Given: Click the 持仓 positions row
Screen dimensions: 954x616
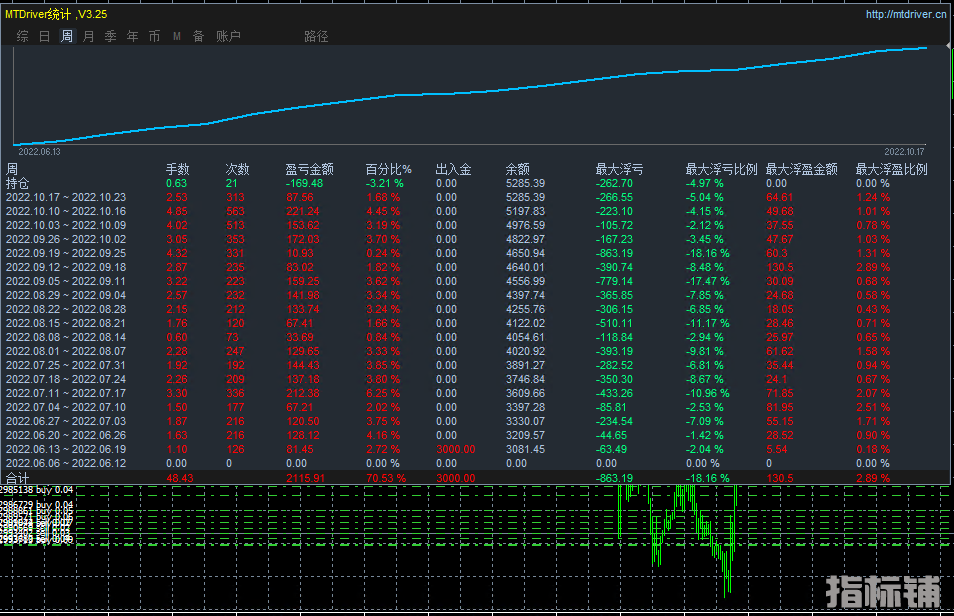Looking at the screenshot, I should pos(18,183).
